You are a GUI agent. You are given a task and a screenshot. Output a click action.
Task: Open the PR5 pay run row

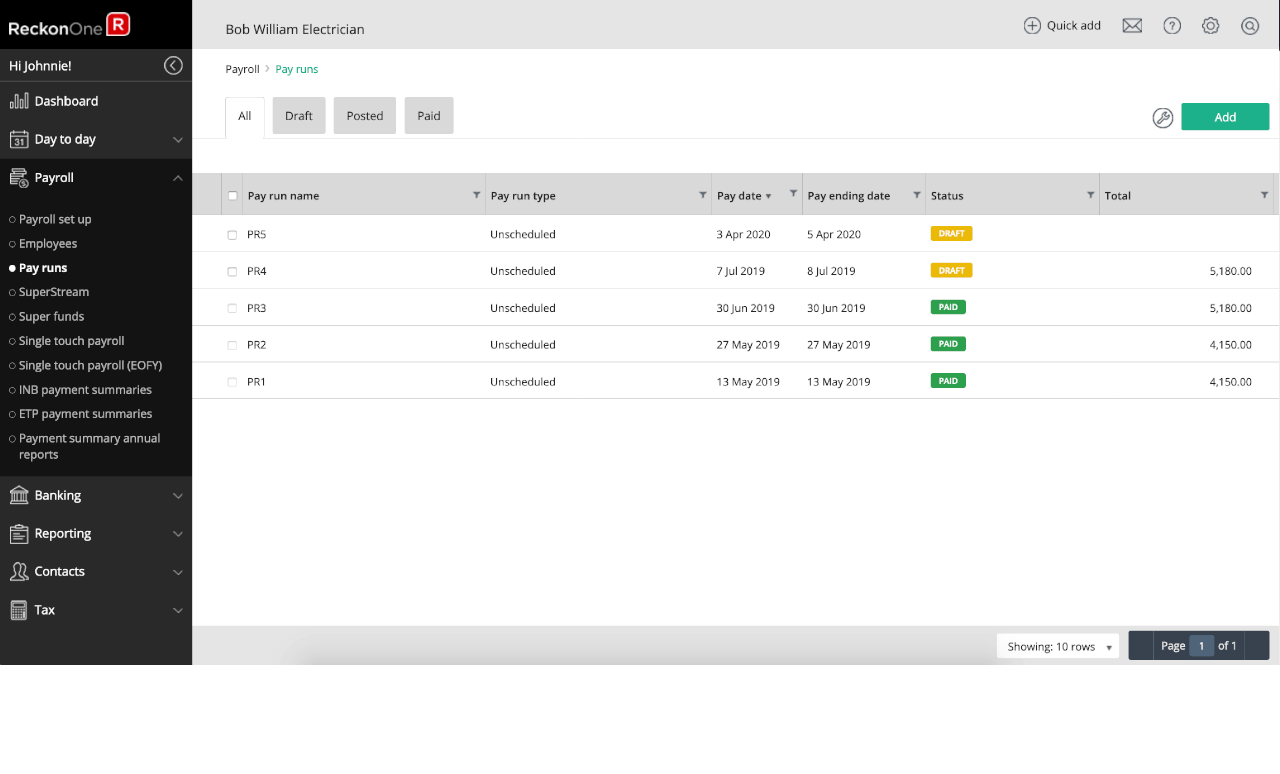(x=735, y=234)
